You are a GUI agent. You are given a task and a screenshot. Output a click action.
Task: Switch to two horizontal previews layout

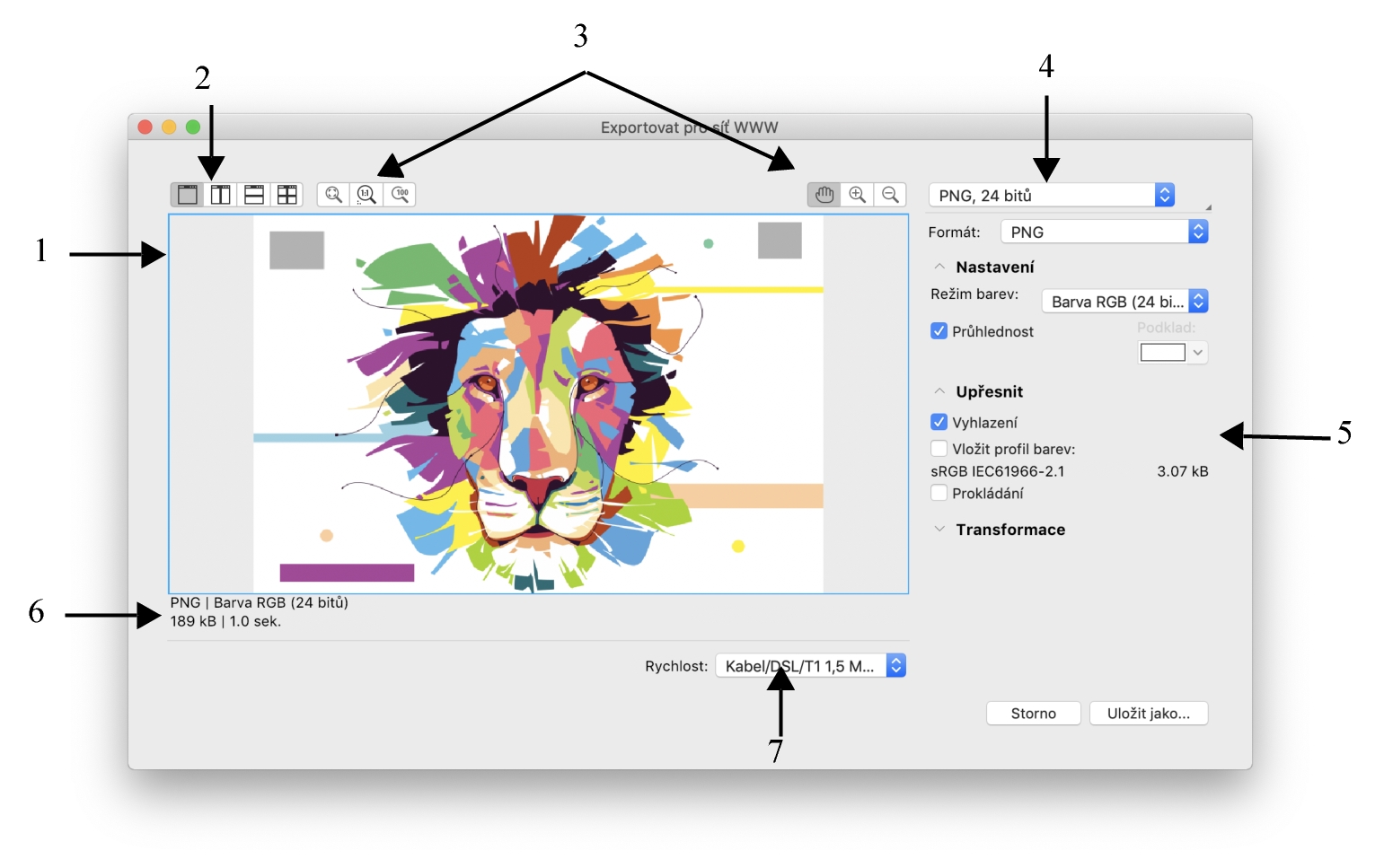pyautogui.click(x=254, y=195)
